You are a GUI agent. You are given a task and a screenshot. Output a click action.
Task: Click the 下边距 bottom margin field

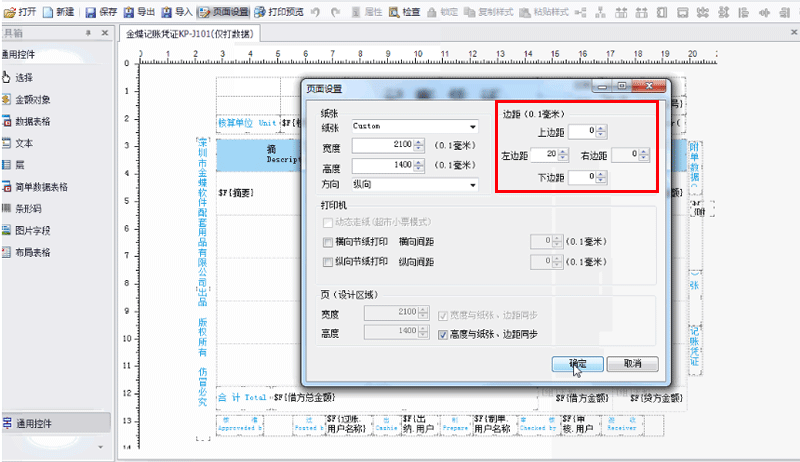point(582,177)
